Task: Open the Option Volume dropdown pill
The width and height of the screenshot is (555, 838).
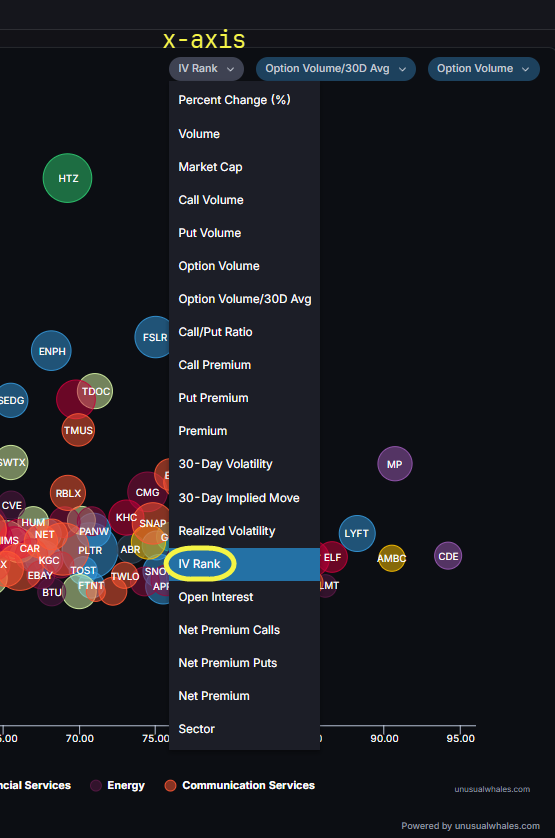Action: click(483, 69)
